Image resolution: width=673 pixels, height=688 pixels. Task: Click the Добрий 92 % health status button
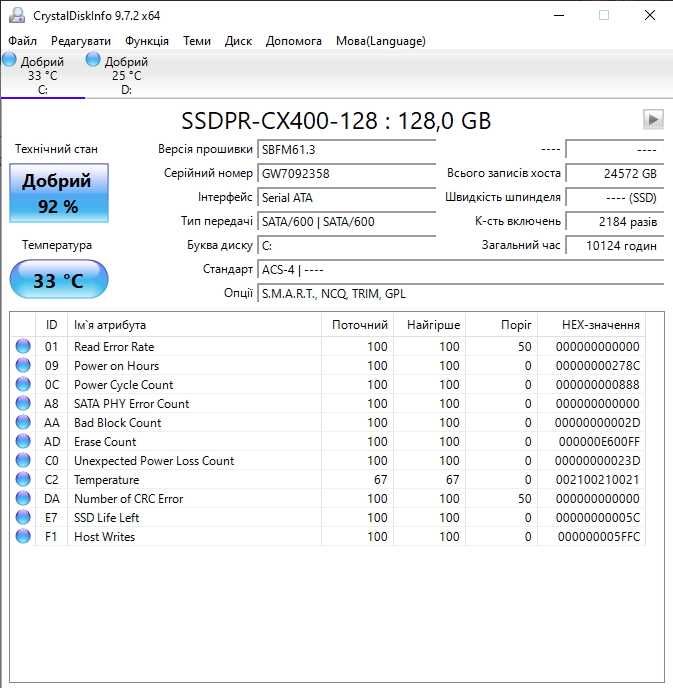point(59,193)
